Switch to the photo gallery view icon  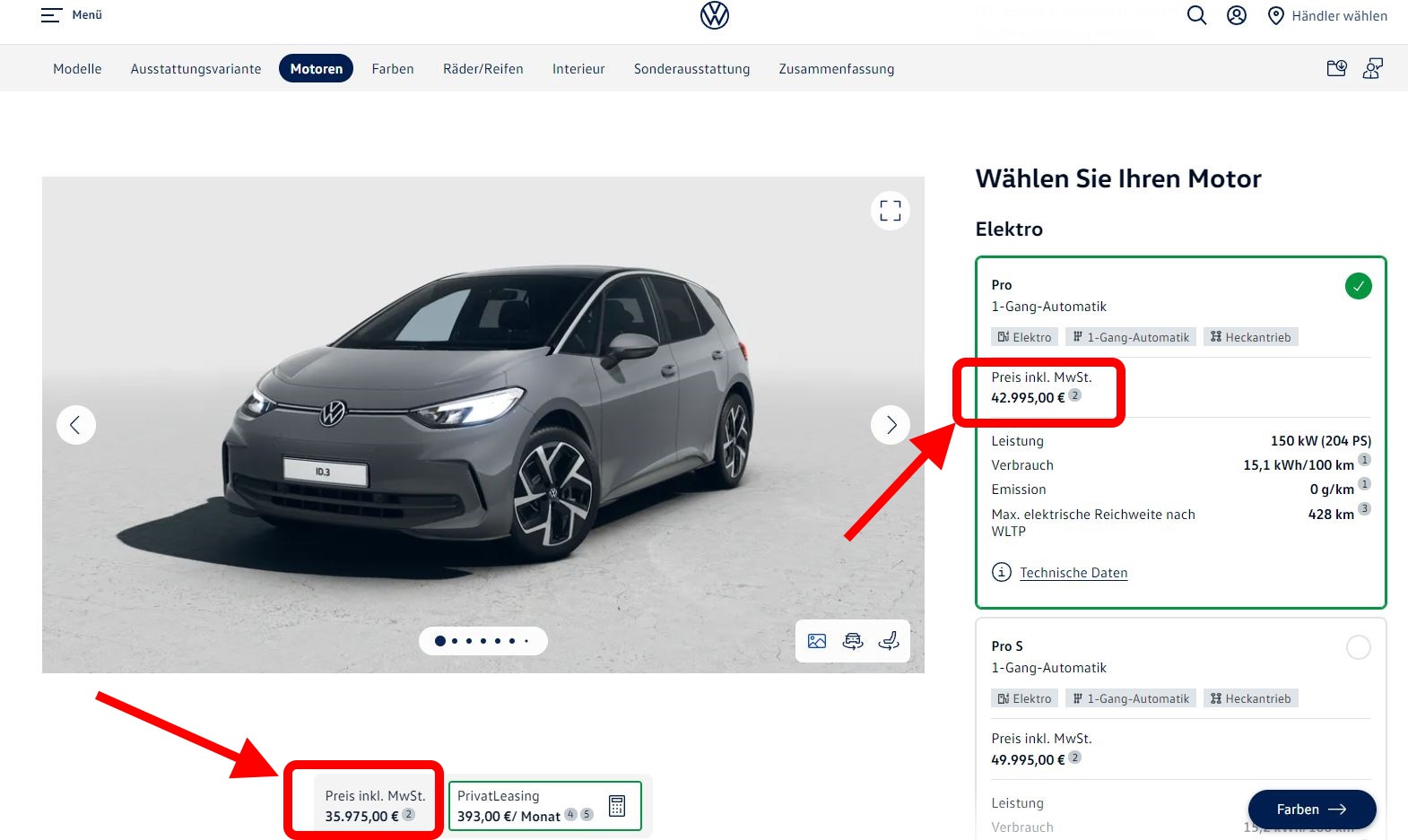817,641
